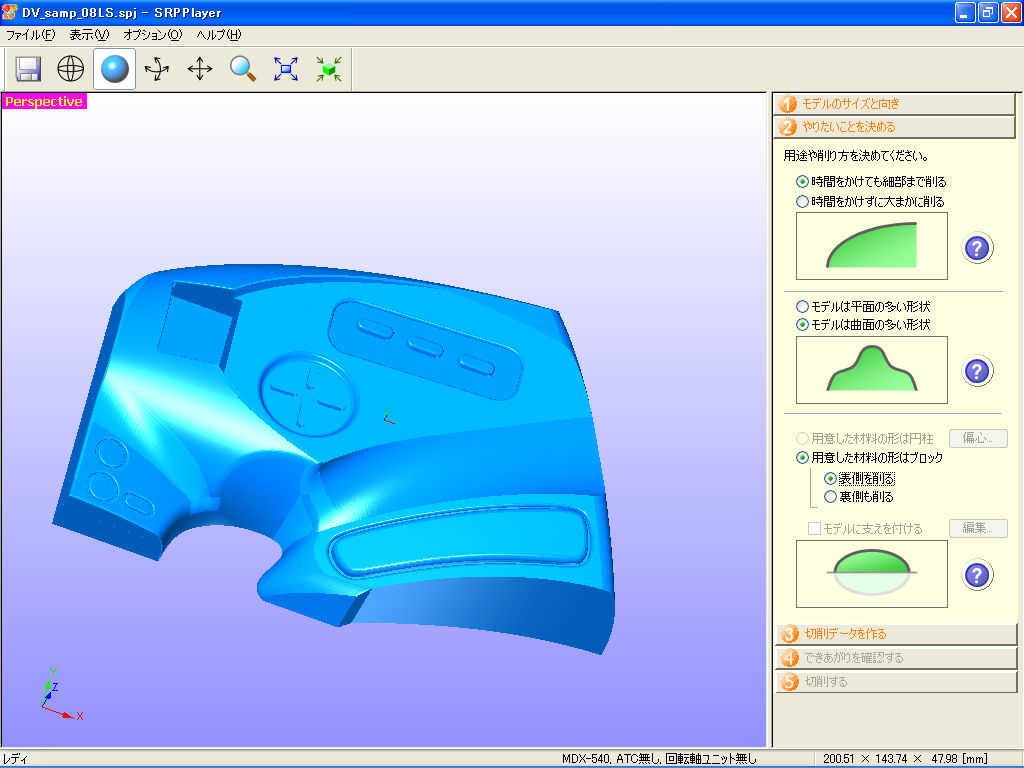Viewport: 1024px width, 768px height.
Task: Click the save icon in the toolbar
Action: coord(27,68)
